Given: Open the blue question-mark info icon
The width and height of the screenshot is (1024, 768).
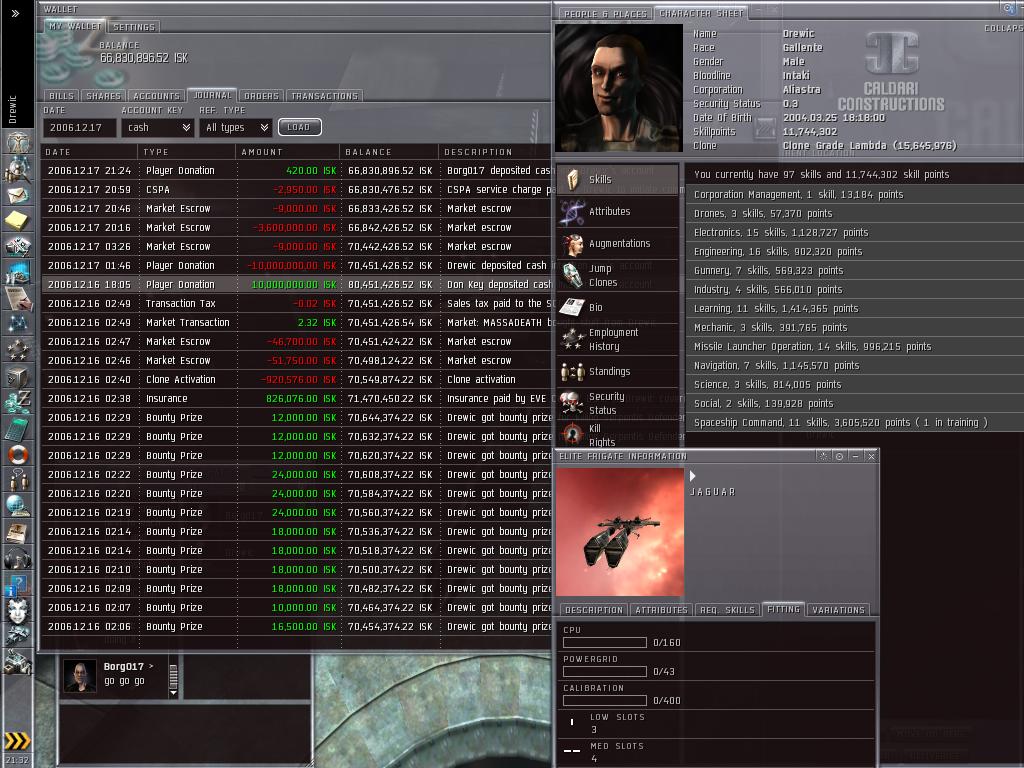Looking at the screenshot, I should point(18,584).
